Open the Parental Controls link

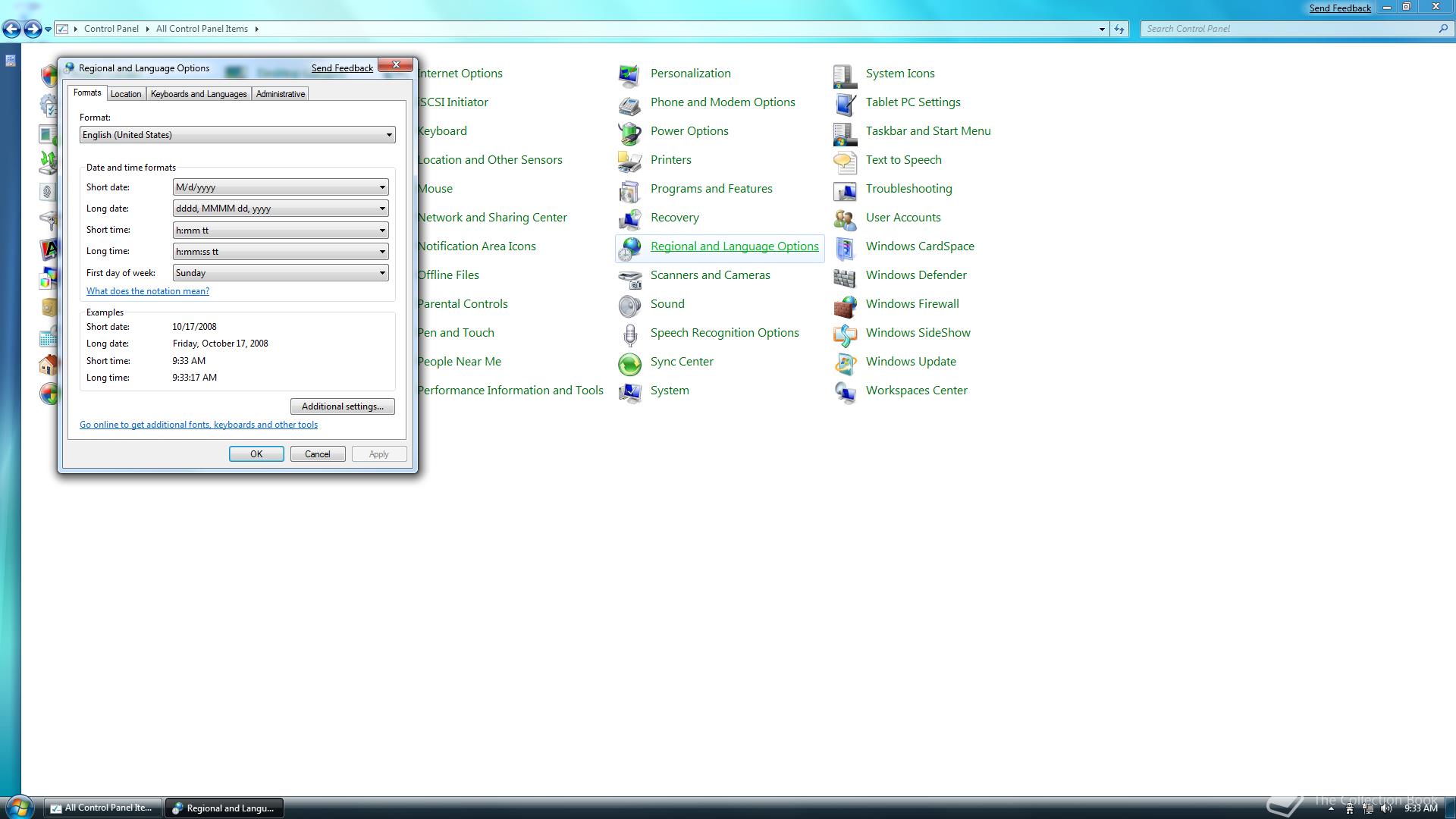click(463, 304)
